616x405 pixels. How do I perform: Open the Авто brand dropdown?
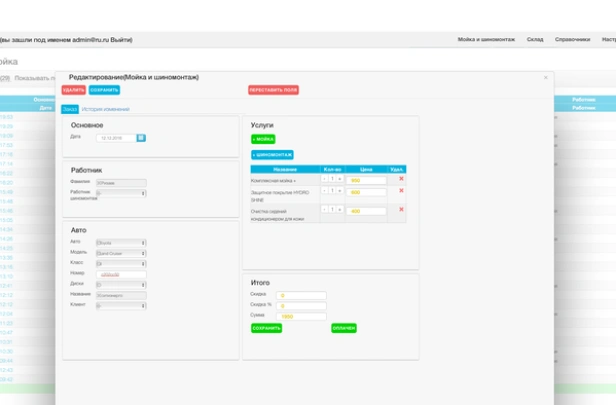coord(120,242)
